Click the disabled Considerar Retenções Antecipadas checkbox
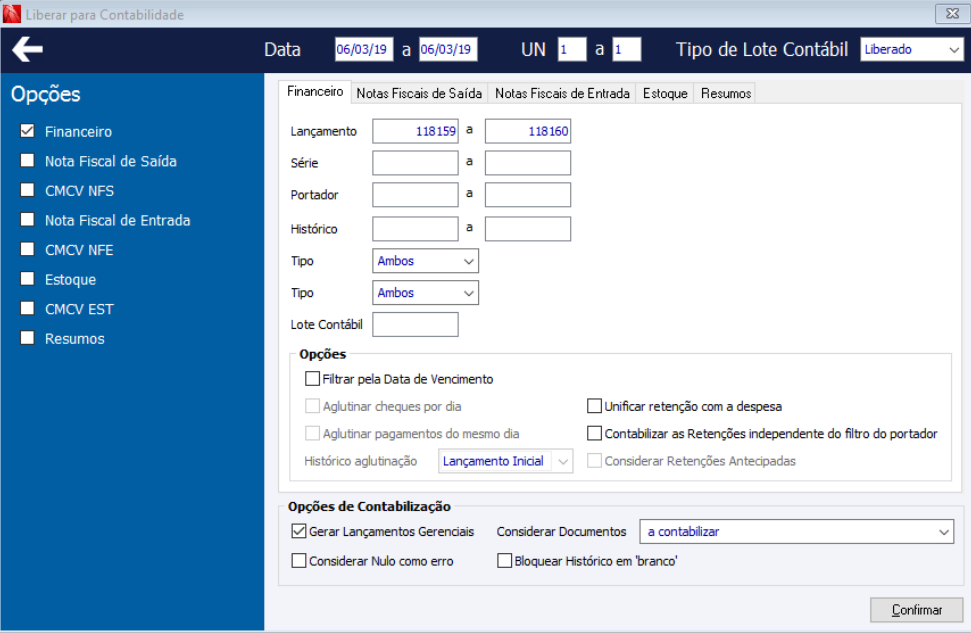 [594, 460]
